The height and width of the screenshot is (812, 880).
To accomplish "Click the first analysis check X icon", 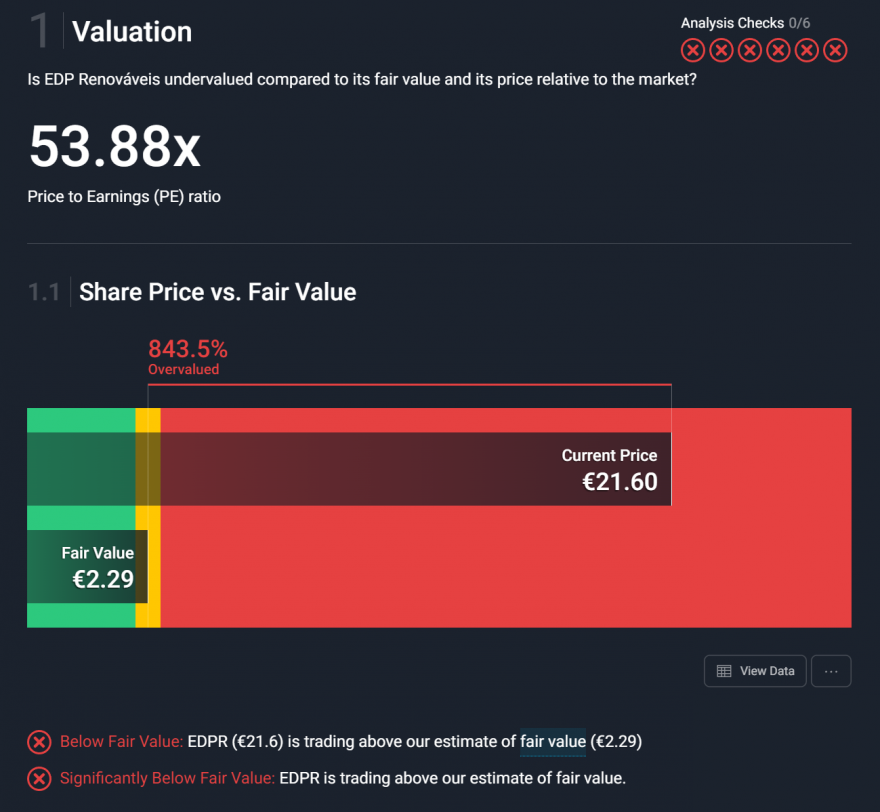I will point(693,50).
